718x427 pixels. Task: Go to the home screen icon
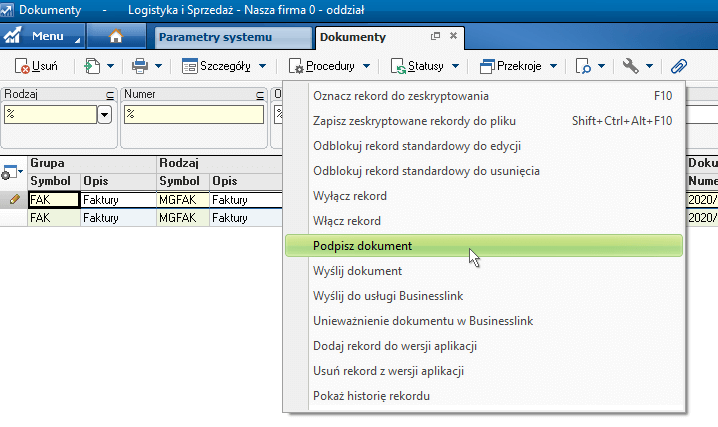click(x=116, y=36)
